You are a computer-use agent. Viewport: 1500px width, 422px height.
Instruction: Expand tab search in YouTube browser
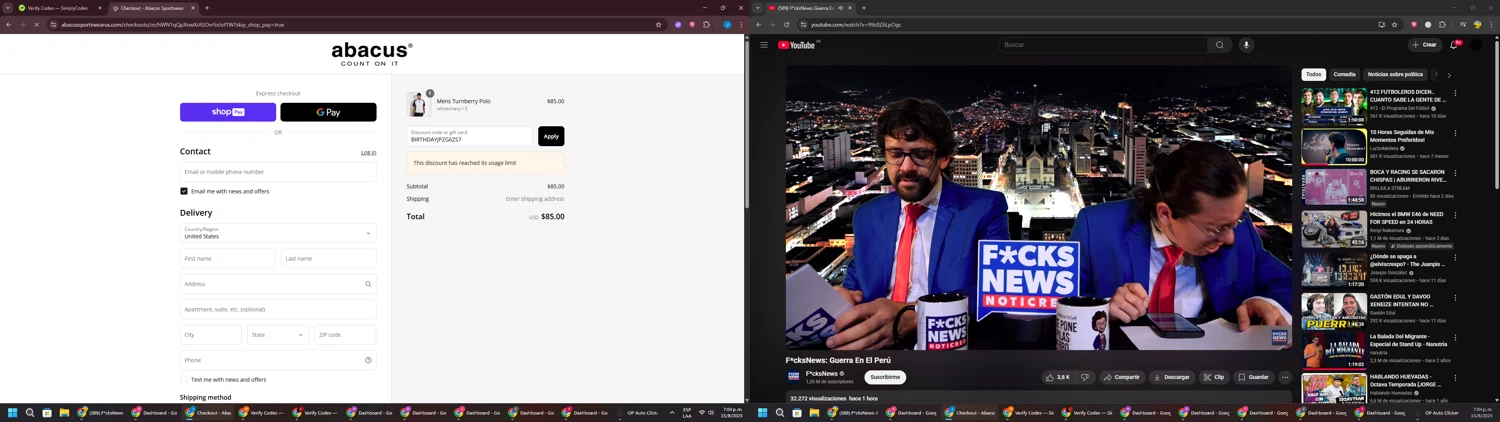[x=758, y=8]
